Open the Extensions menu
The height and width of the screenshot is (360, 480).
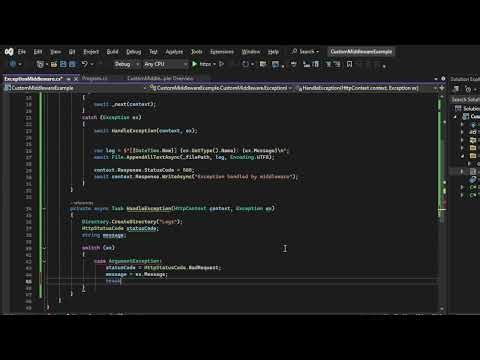coord(222,52)
